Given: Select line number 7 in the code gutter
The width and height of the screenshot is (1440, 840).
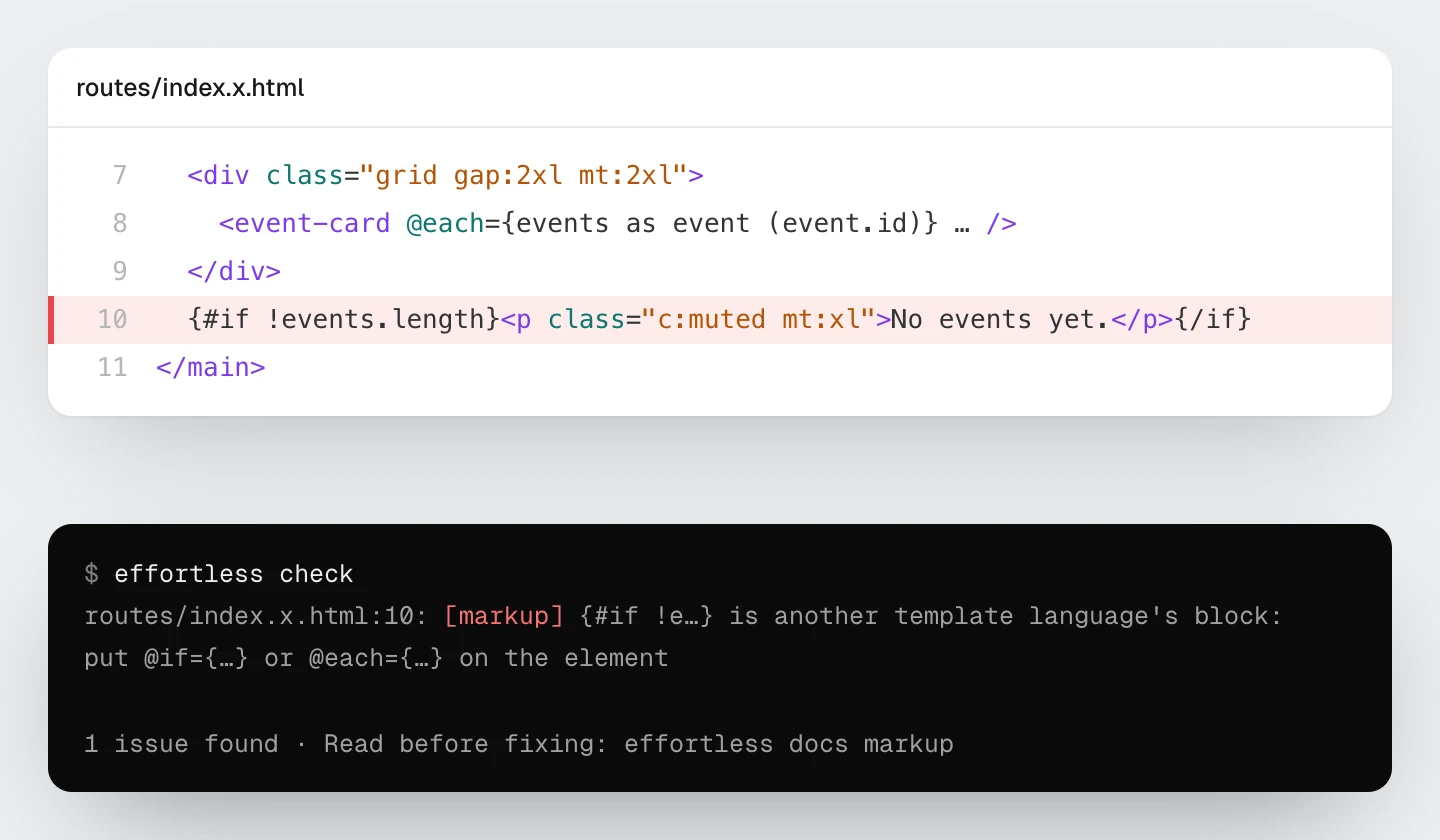Looking at the screenshot, I should 120,176.
